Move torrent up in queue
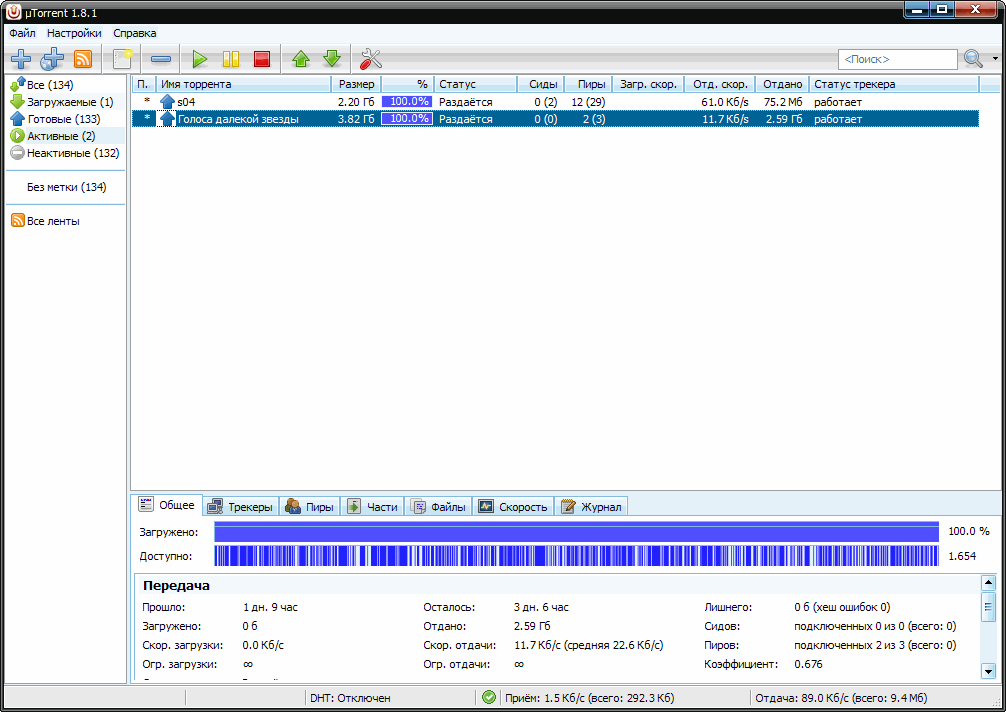This screenshot has height=712, width=1006. click(300, 59)
